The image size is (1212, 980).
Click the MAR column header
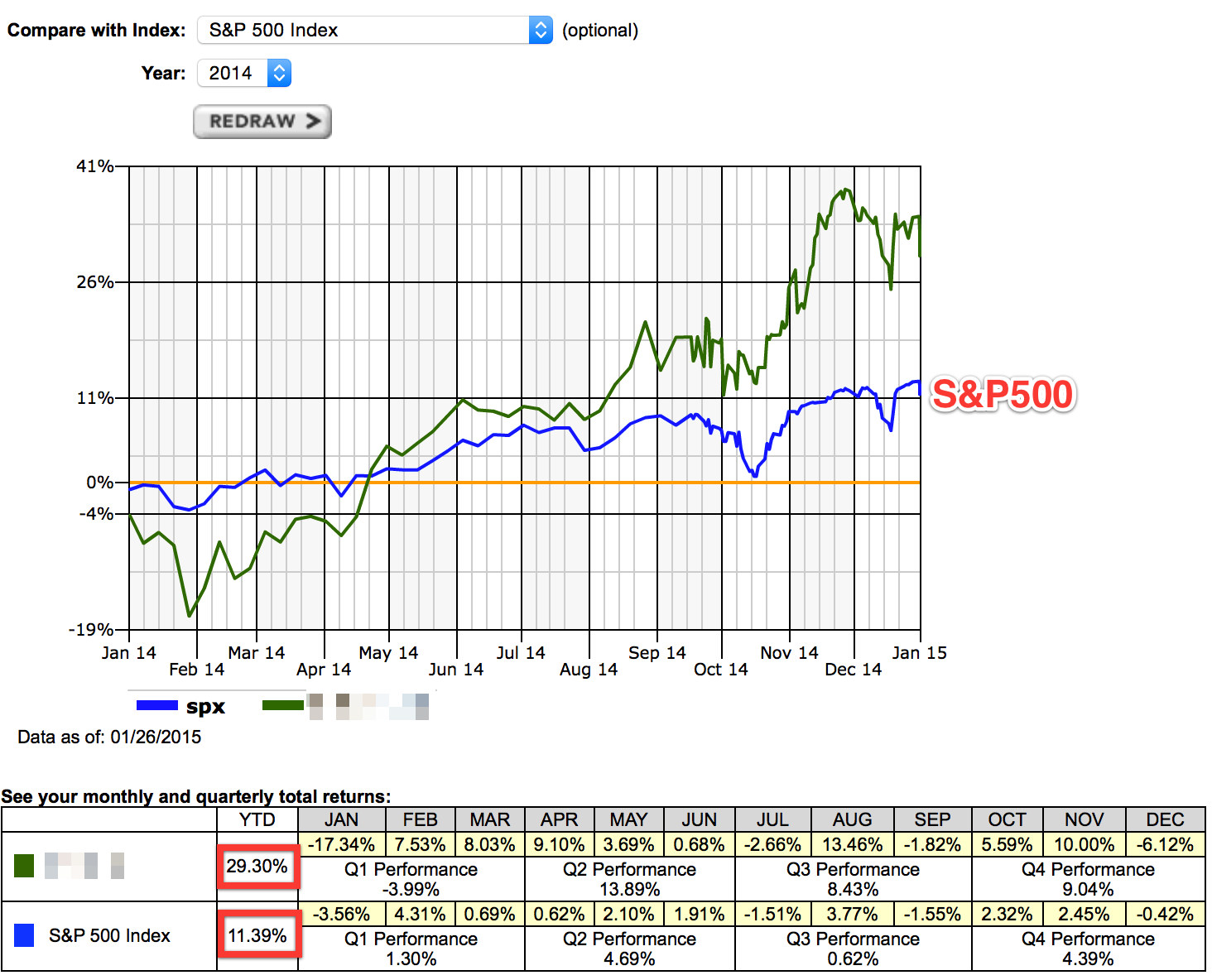tap(490, 819)
